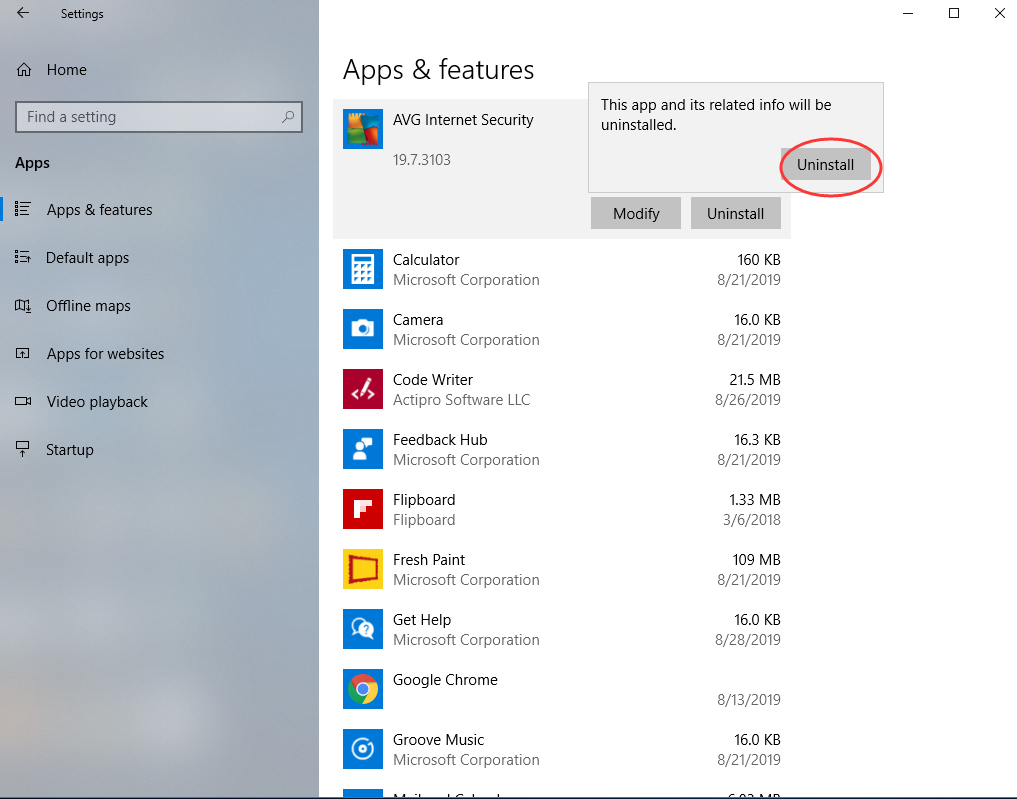Image resolution: width=1017 pixels, height=799 pixels.
Task: Click Calculator size 160 KB
Action: tap(759, 259)
